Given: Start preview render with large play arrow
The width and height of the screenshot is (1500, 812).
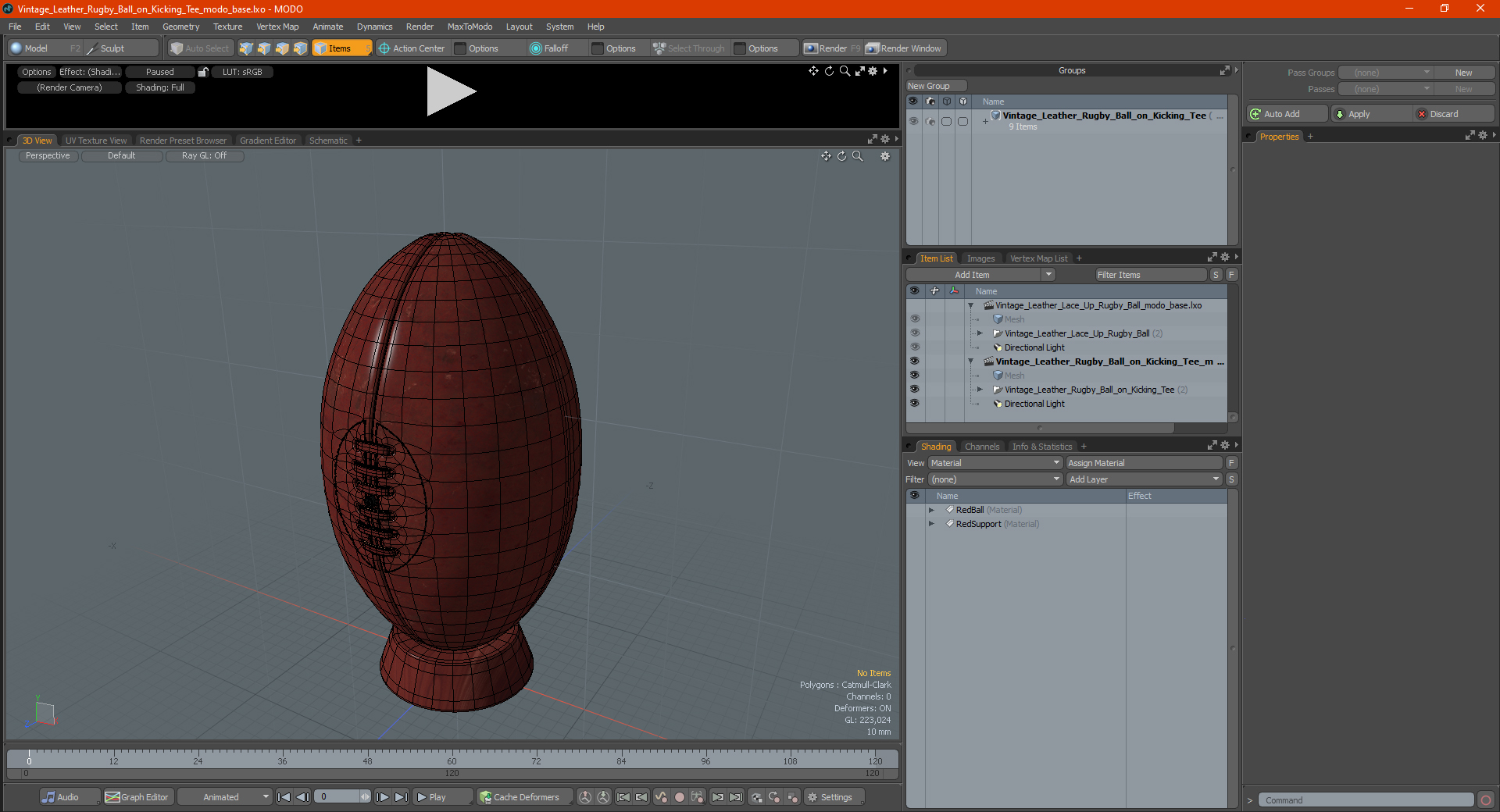Looking at the screenshot, I should pyautogui.click(x=450, y=91).
